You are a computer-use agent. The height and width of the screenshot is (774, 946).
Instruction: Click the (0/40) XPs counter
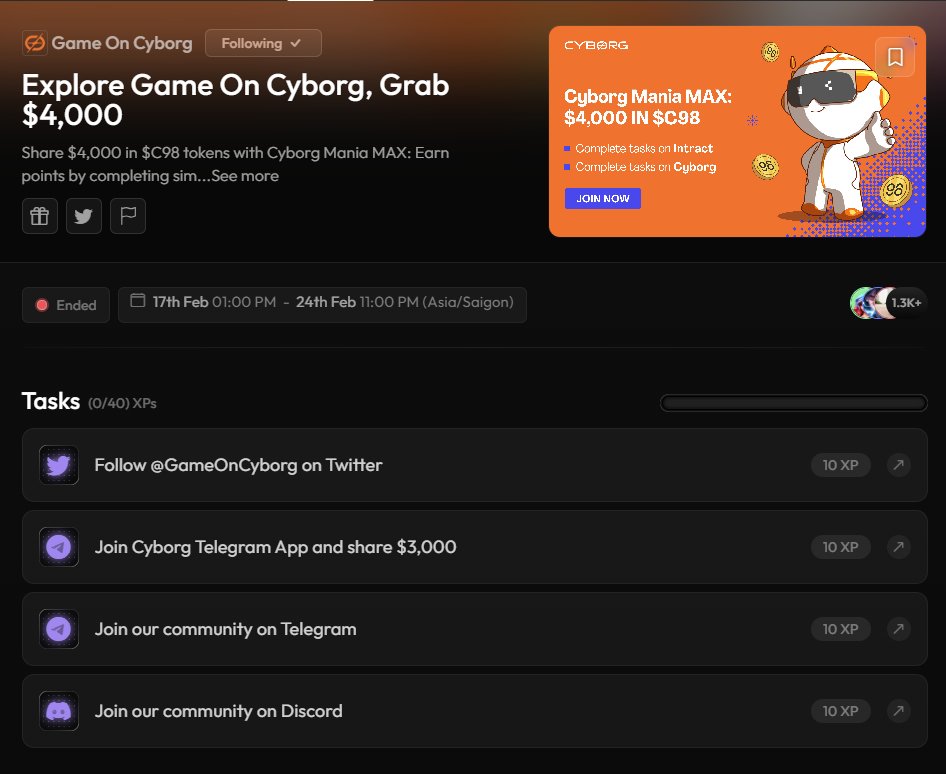(122, 403)
